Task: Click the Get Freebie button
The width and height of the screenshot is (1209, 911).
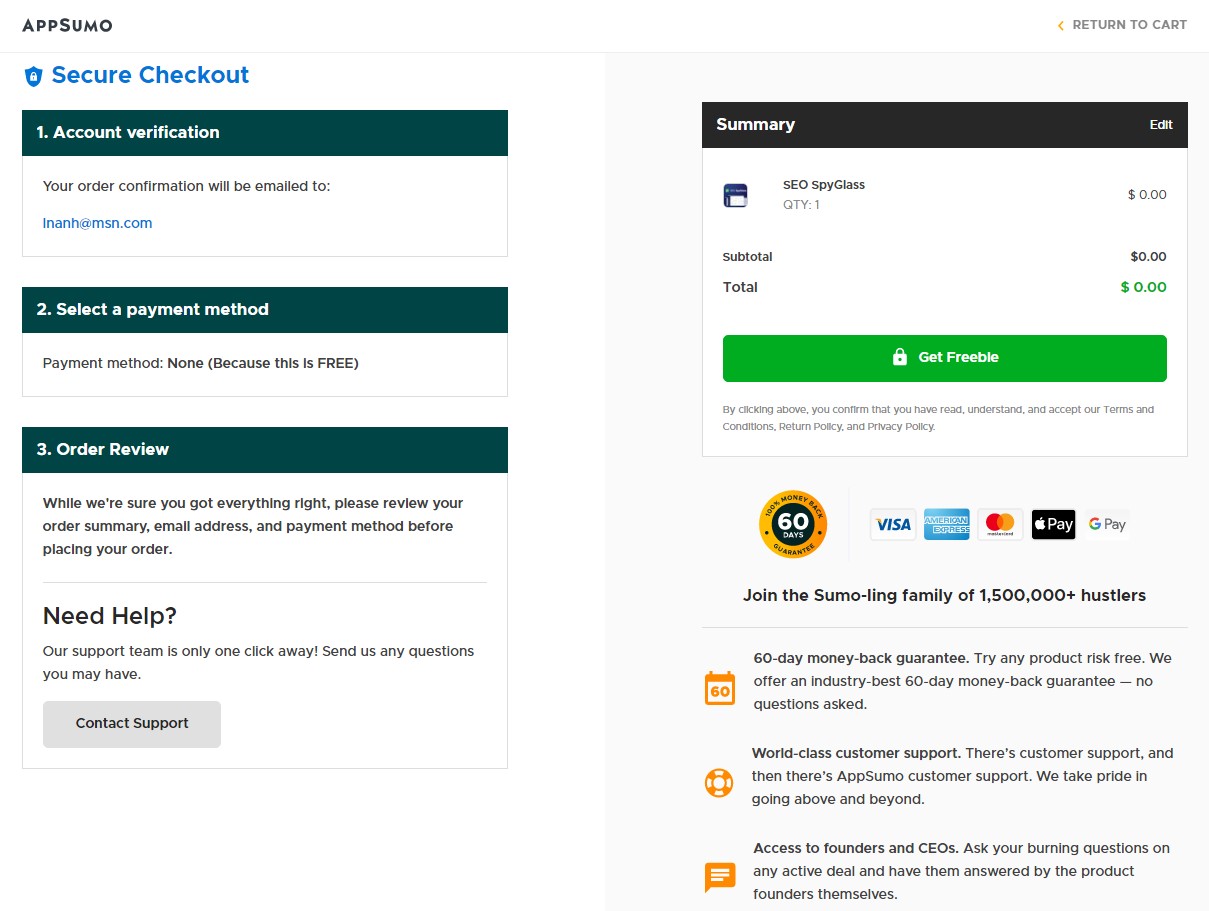Action: [945, 358]
